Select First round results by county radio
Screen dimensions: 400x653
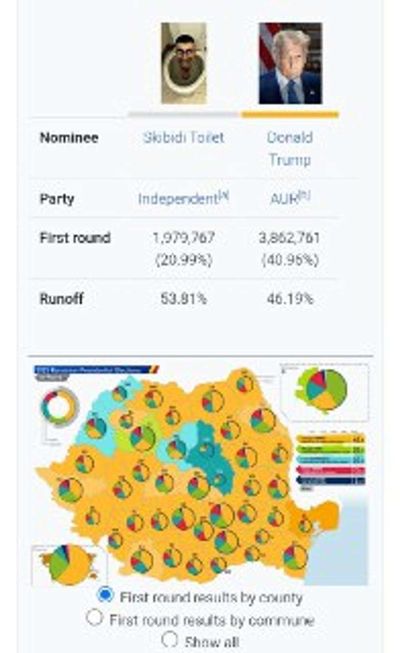(105, 595)
